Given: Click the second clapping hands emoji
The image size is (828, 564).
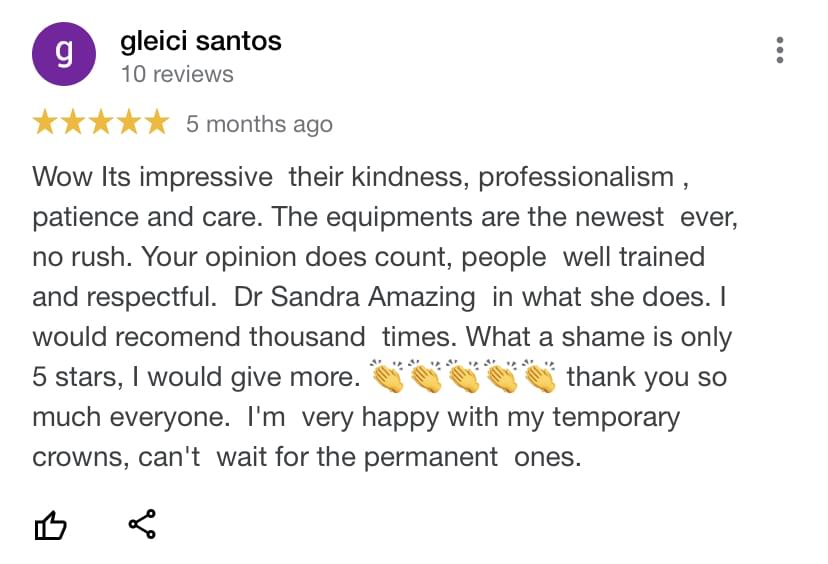Looking at the screenshot, I should pos(424,376).
